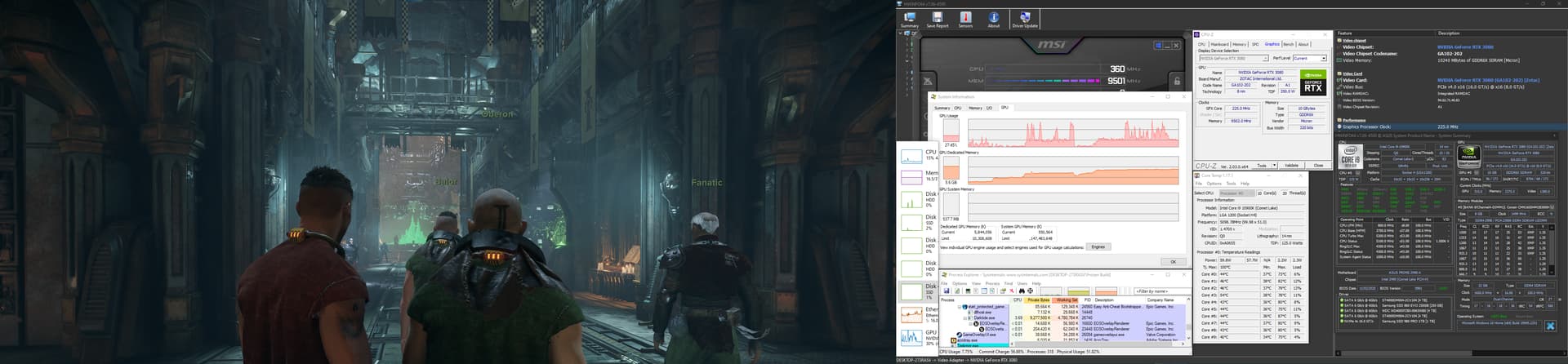1568x364 pixels.
Task: Select Graphics Processor Clock row in HWiNFO
Action: [1450, 127]
